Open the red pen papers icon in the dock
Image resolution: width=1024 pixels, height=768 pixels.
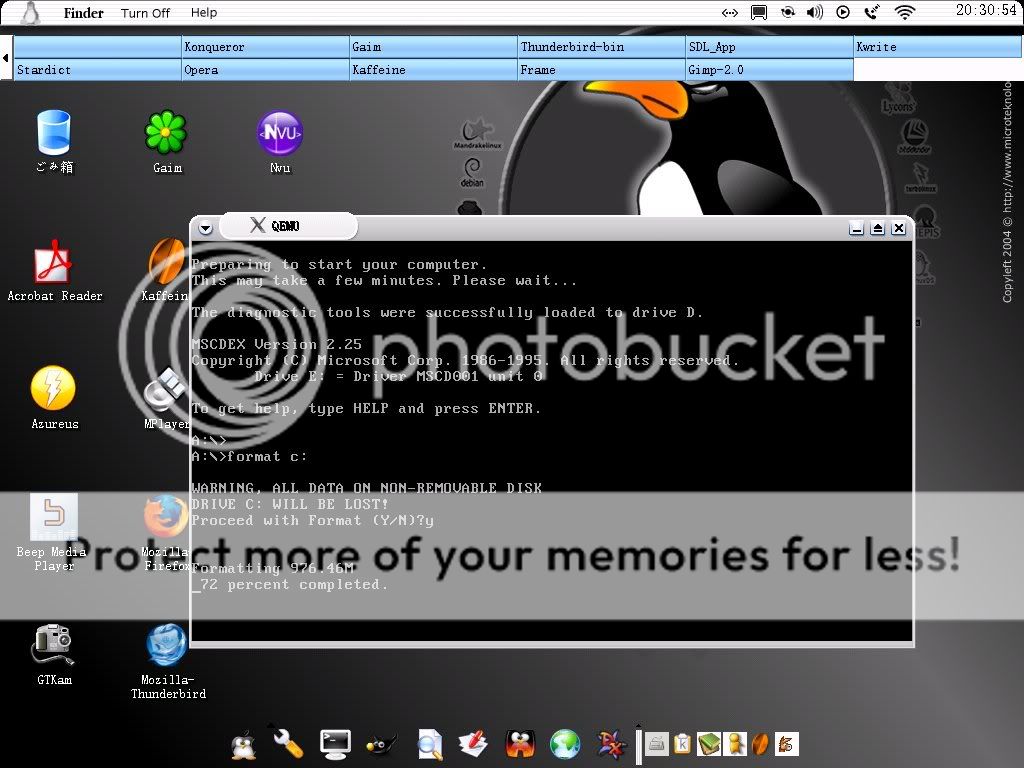473,744
